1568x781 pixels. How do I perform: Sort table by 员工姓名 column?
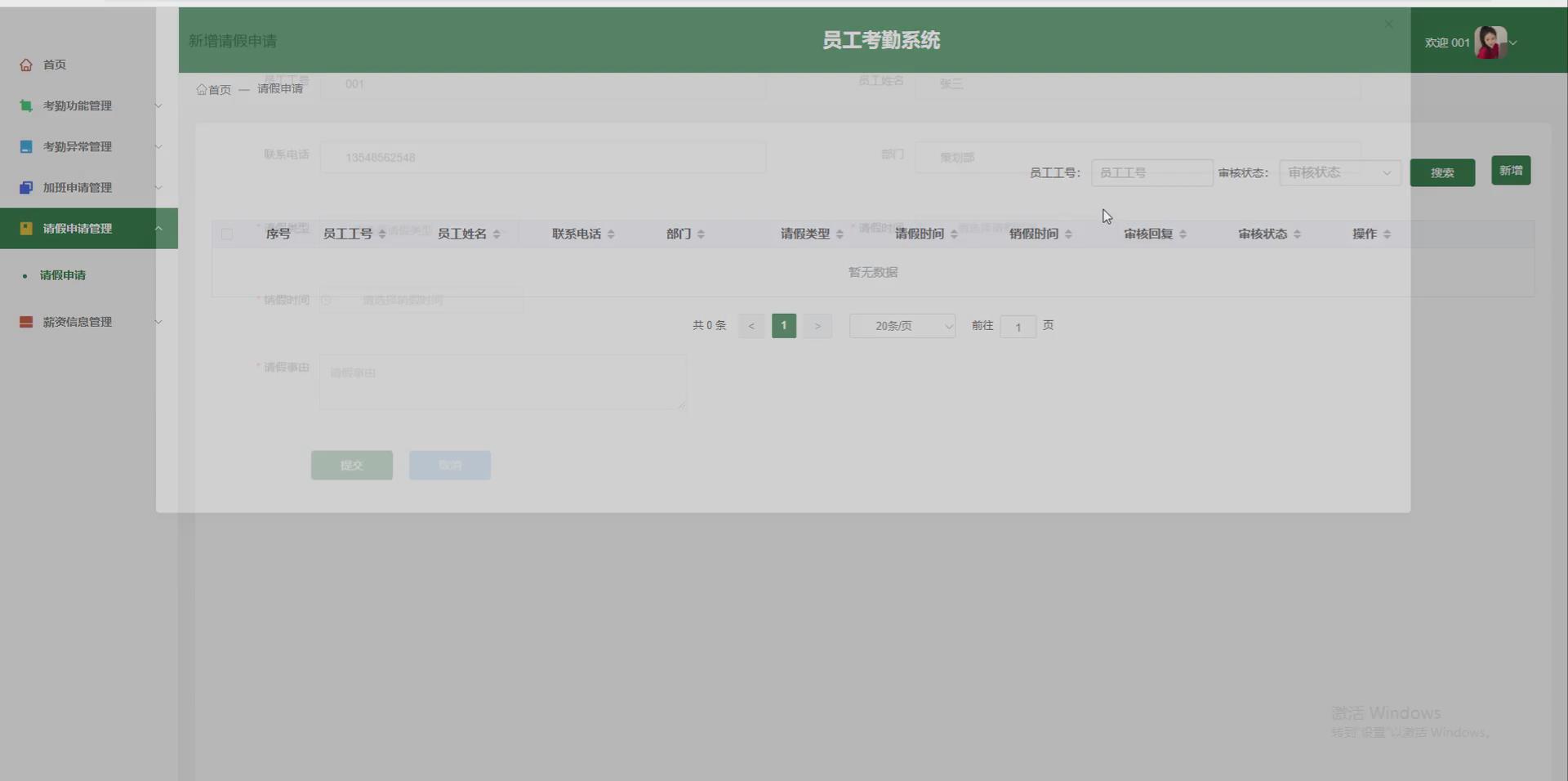[x=497, y=234]
